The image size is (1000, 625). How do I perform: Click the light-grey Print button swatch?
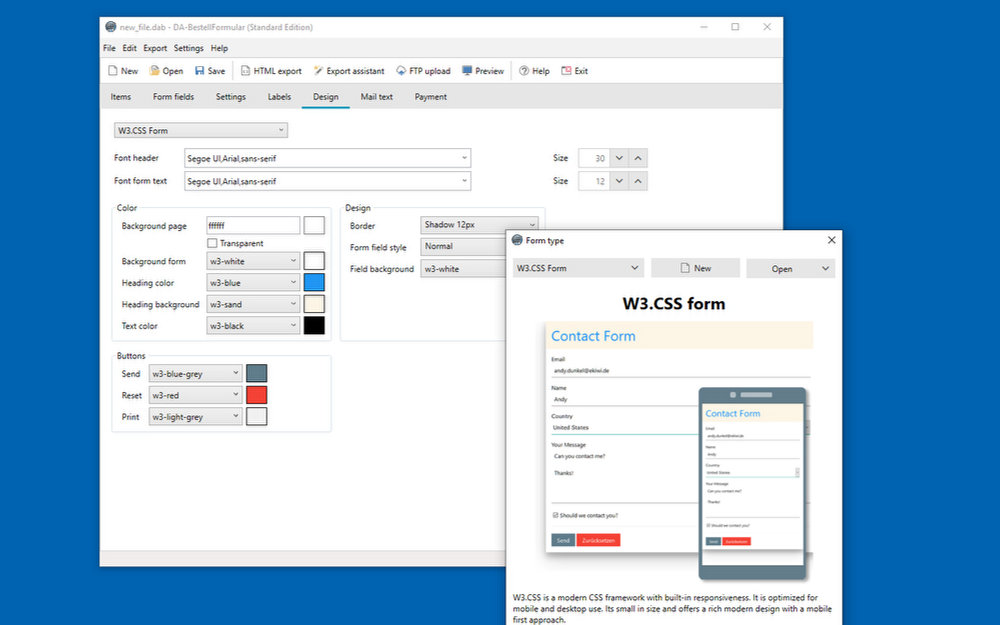(x=256, y=416)
